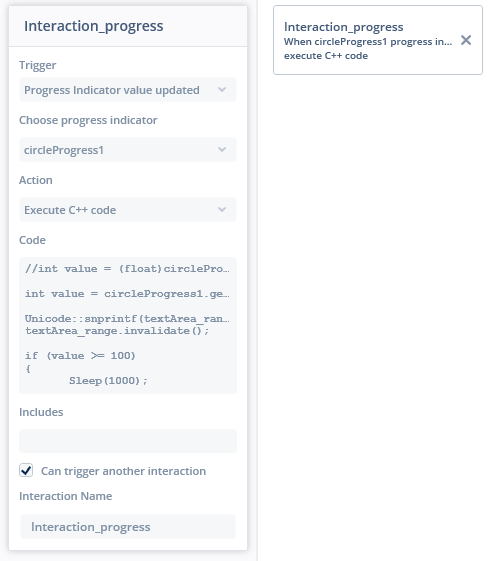Click the 'if (value >= 100)' code line
Viewport: 490px width, 561px height.
point(80,356)
